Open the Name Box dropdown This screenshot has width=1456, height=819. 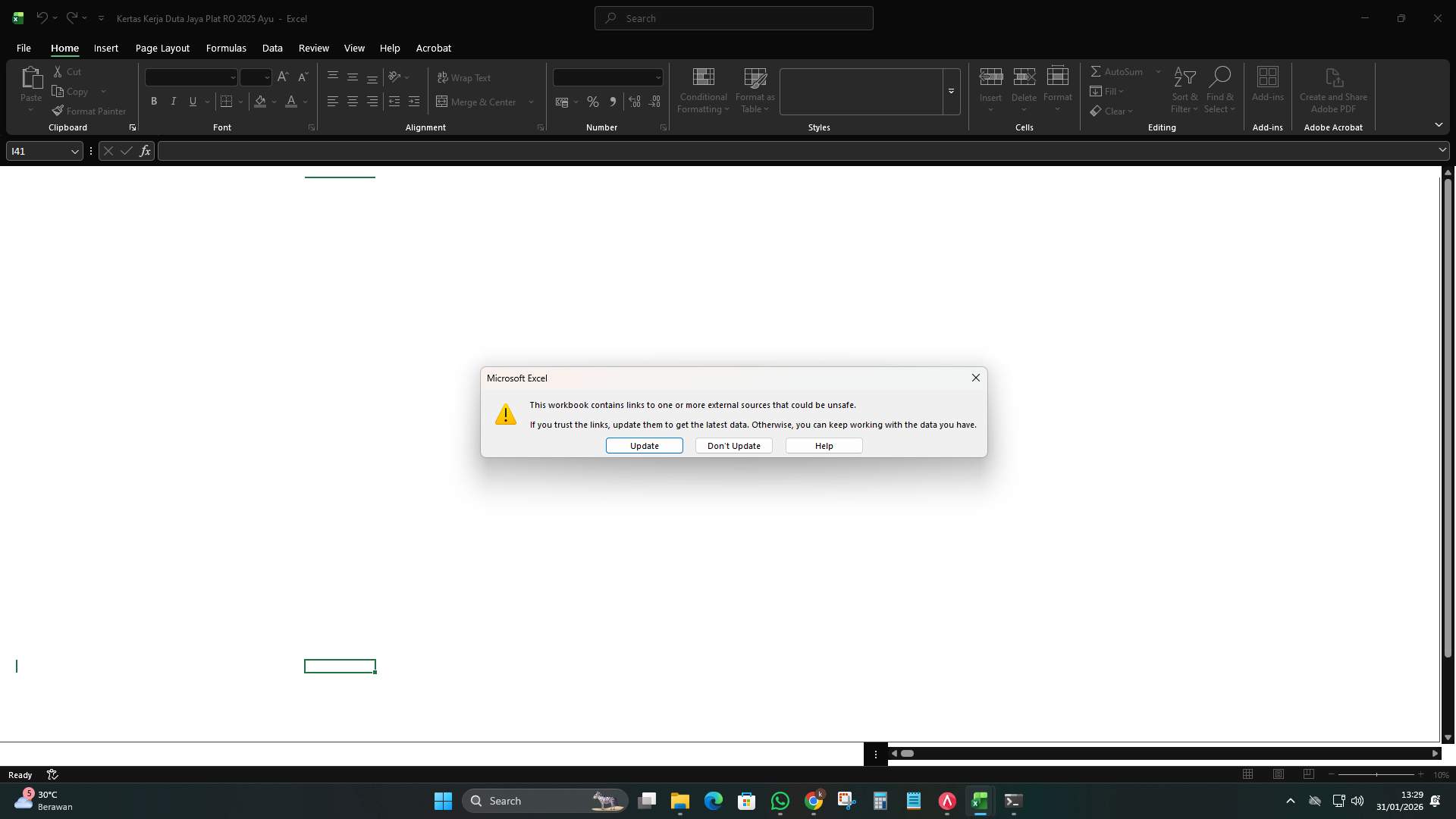coord(74,151)
